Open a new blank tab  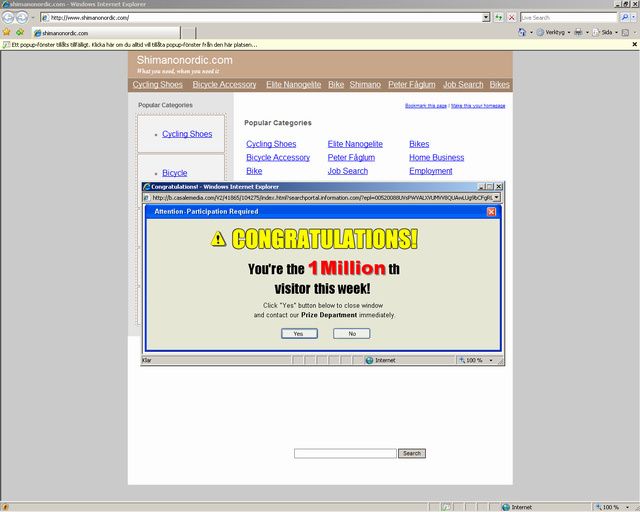click(188, 33)
